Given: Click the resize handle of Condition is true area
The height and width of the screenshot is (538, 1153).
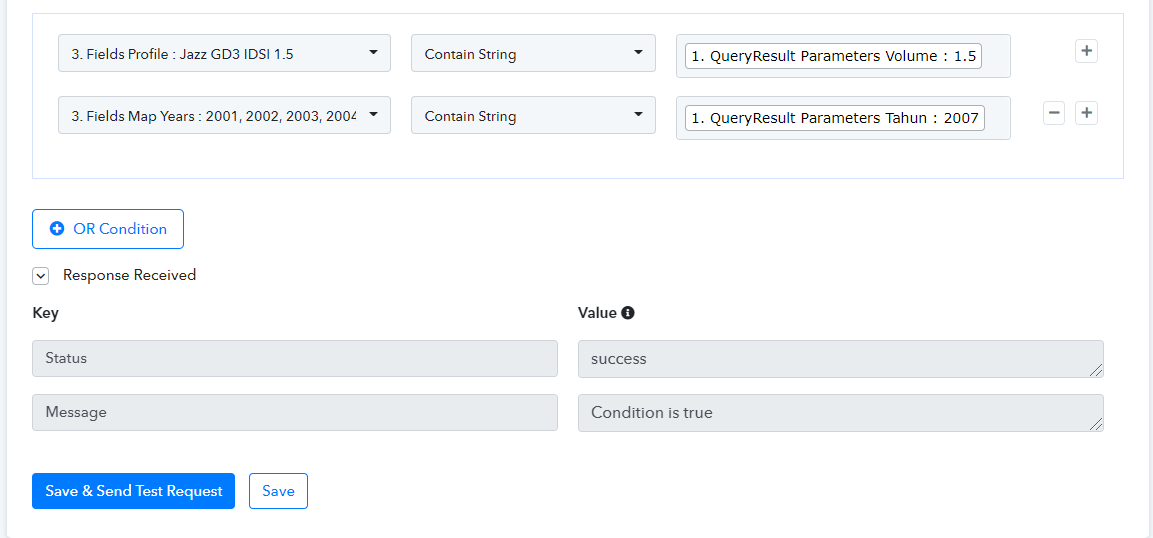Looking at the screenshot, I should [x=1096, y=424].
